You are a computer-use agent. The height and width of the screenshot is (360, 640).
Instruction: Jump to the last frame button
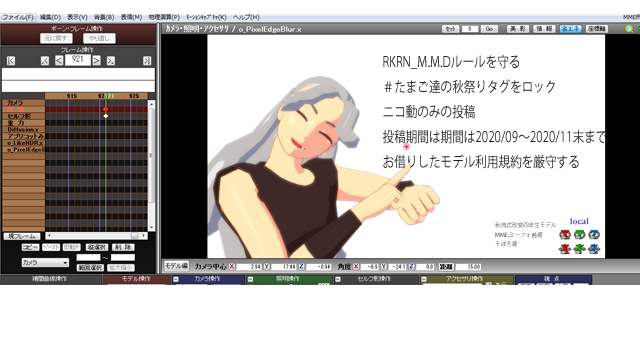pos(147,61)
